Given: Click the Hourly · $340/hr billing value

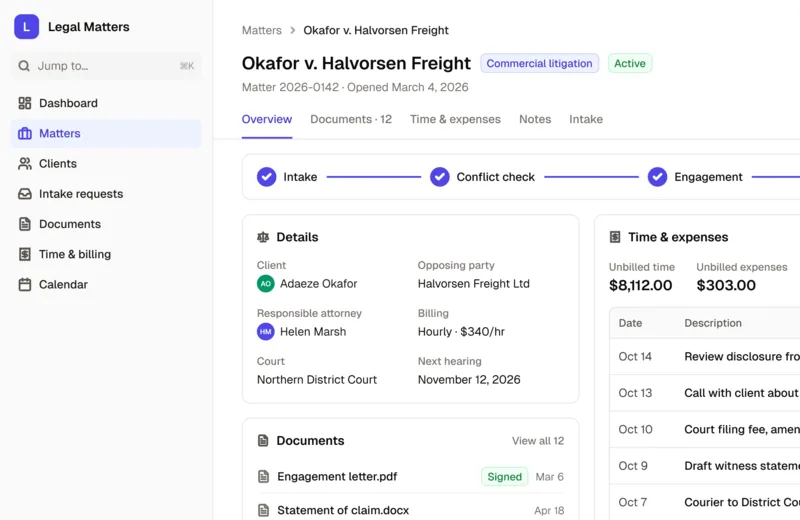Looking at the screenshot, I should coord(461,332).
